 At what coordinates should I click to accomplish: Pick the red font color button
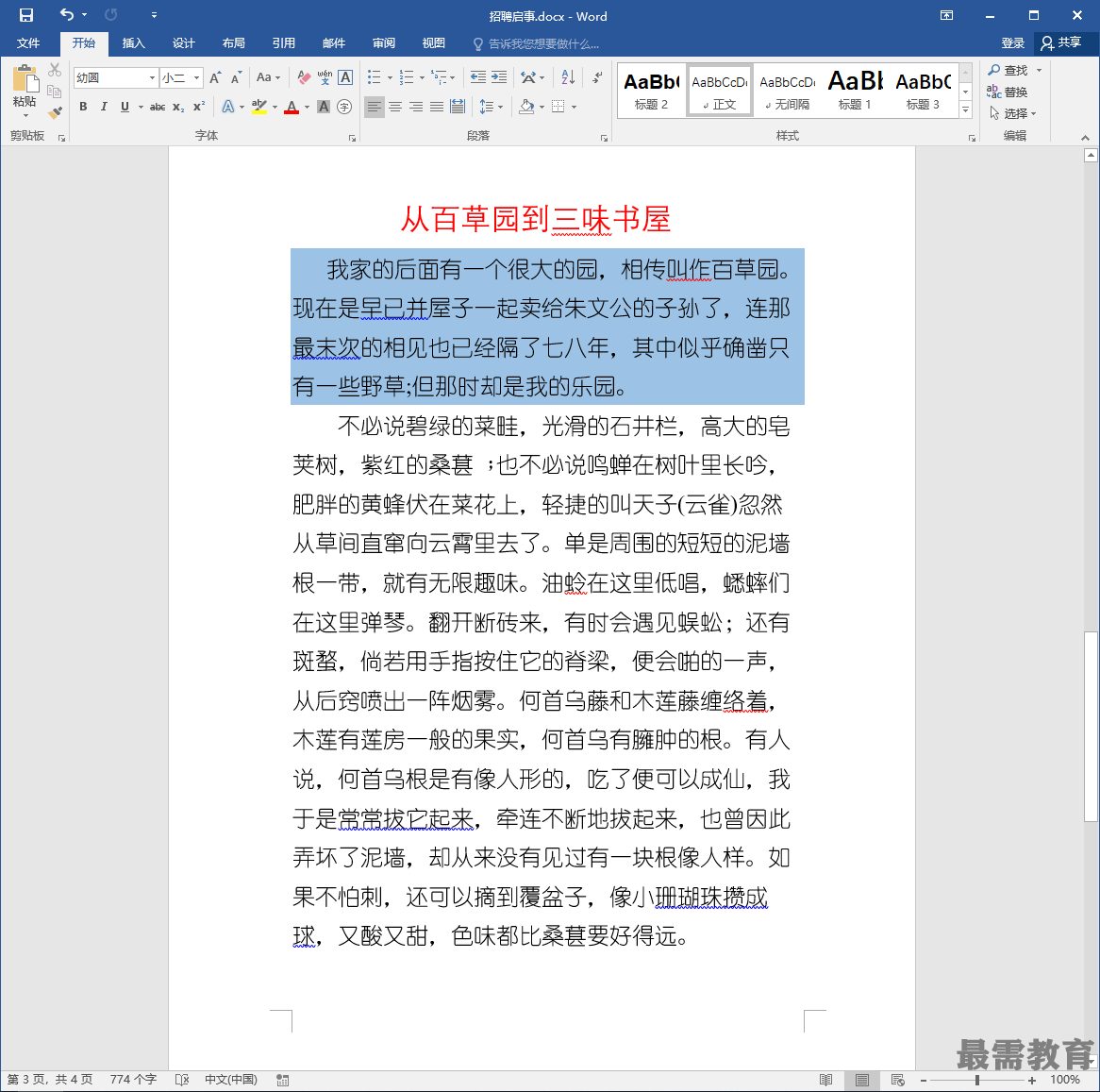pos(292,107)
